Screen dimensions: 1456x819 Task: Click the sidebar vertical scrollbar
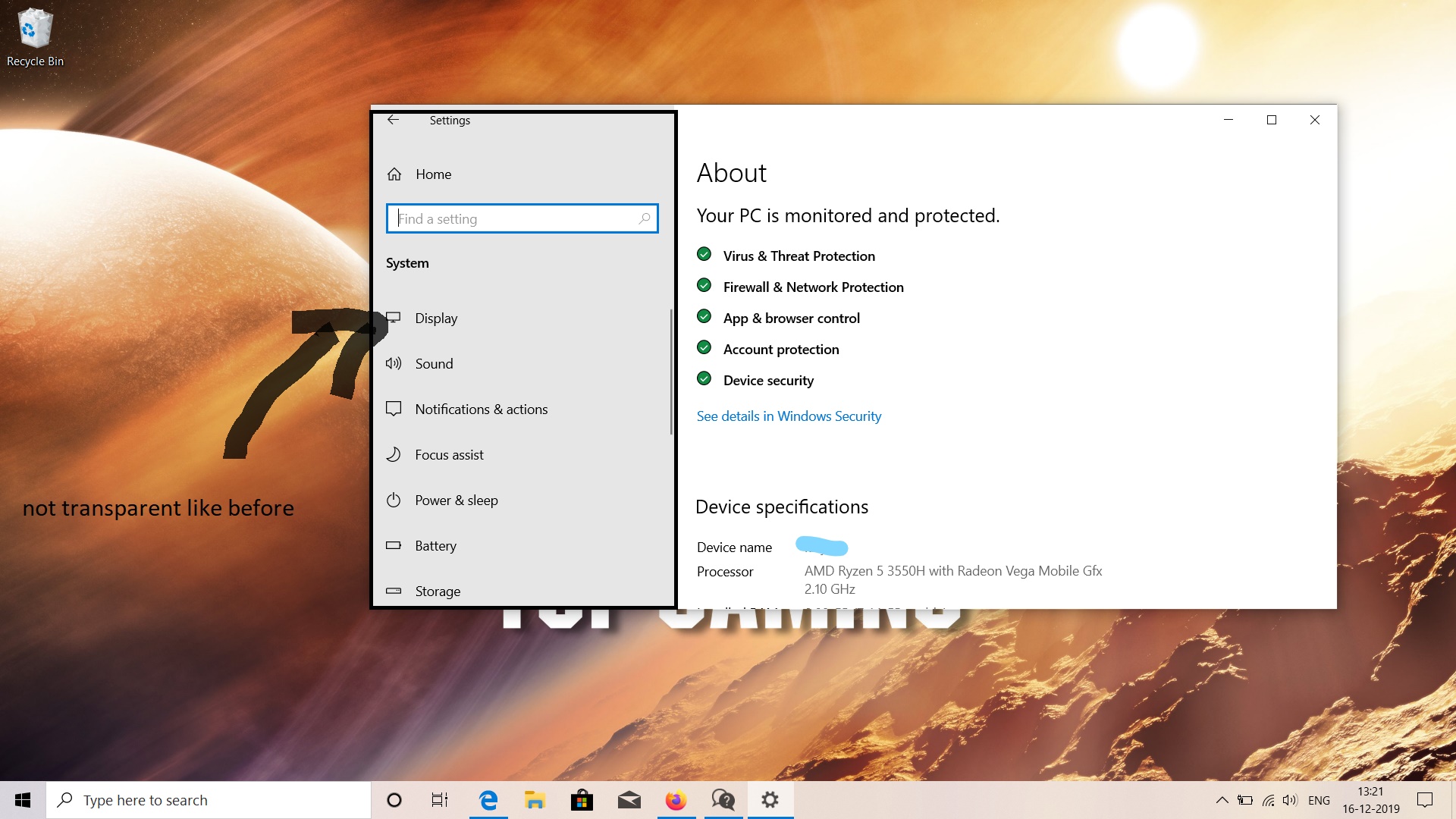point(671,372)
